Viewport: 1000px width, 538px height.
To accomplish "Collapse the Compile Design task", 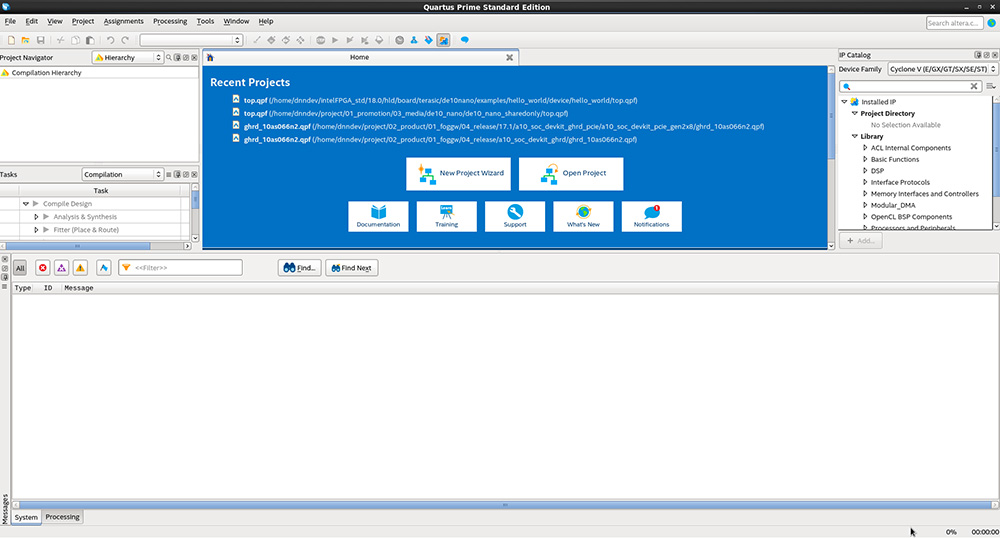I will click(x=26, y=204).
